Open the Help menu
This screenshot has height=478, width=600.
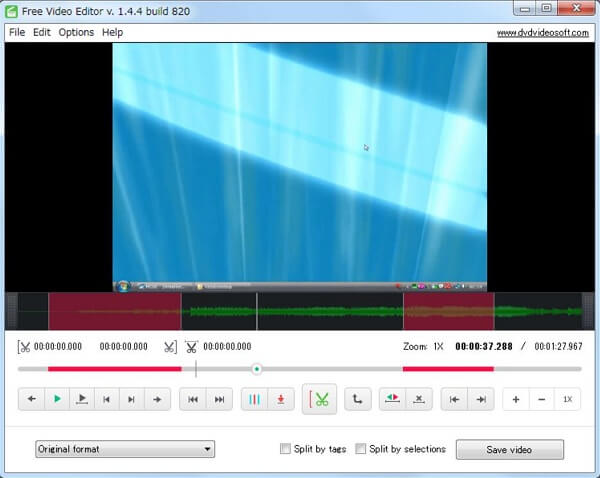pyautogui.click(x=112, y=32)
